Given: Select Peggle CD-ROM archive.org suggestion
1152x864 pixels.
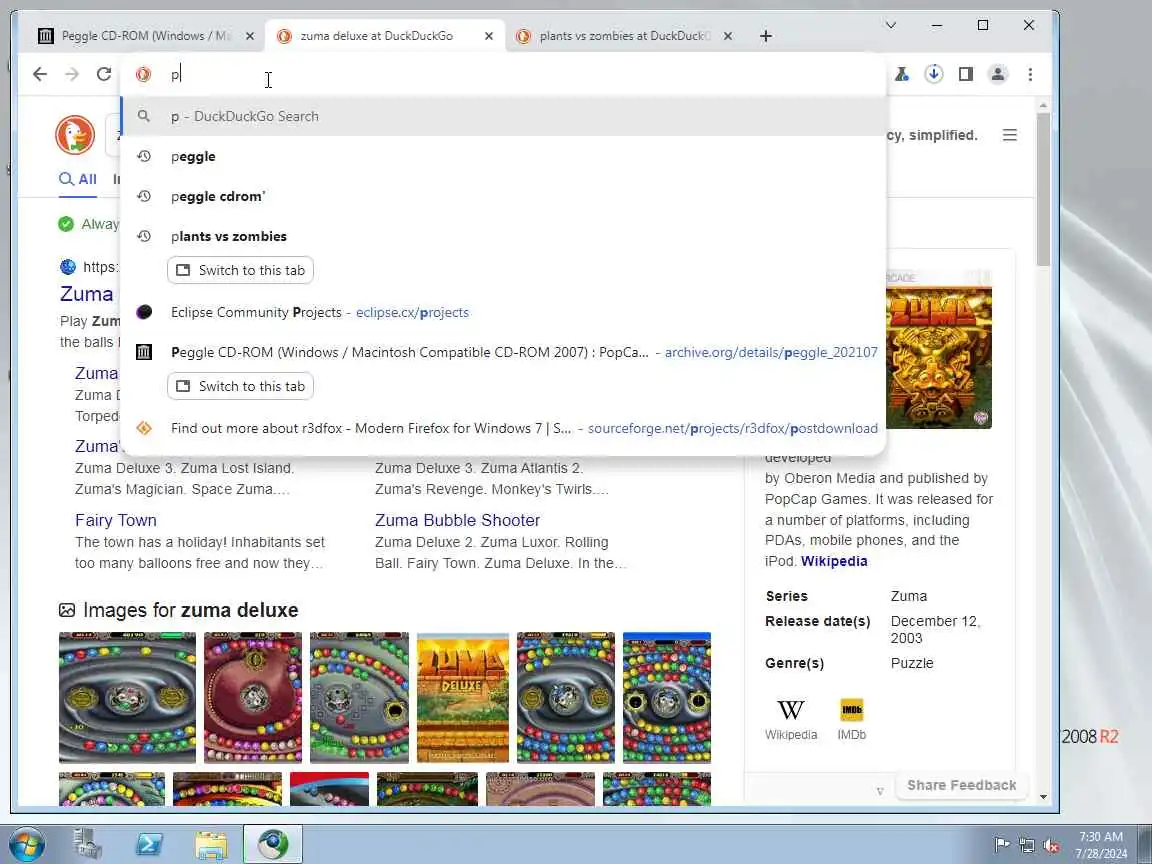Looking at the screenshot, I should pos(503,352).
